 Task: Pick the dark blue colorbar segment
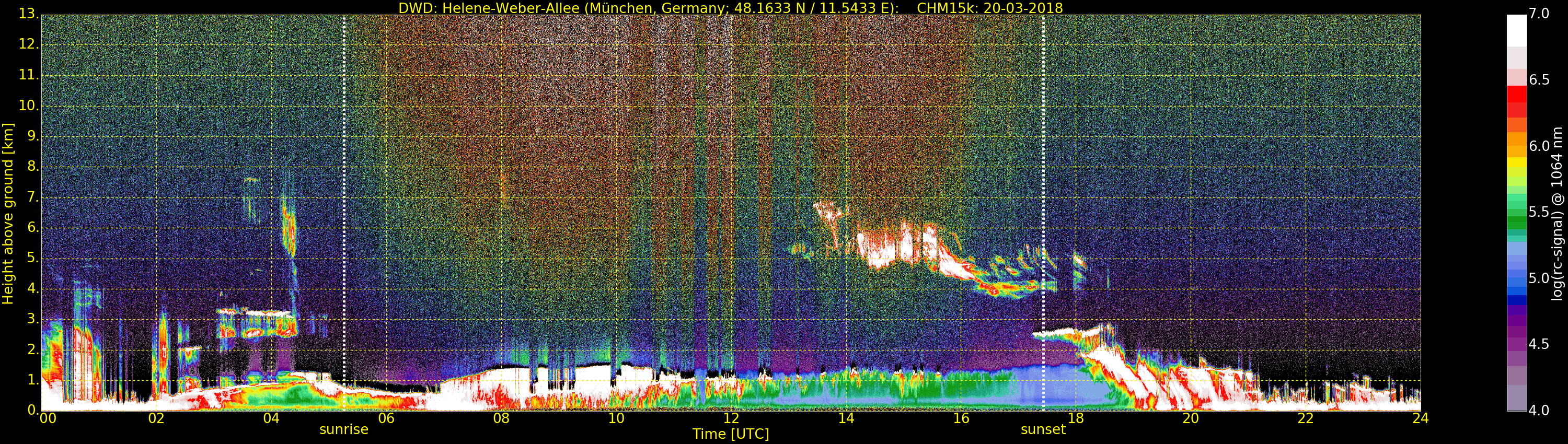coord(1516,299)
